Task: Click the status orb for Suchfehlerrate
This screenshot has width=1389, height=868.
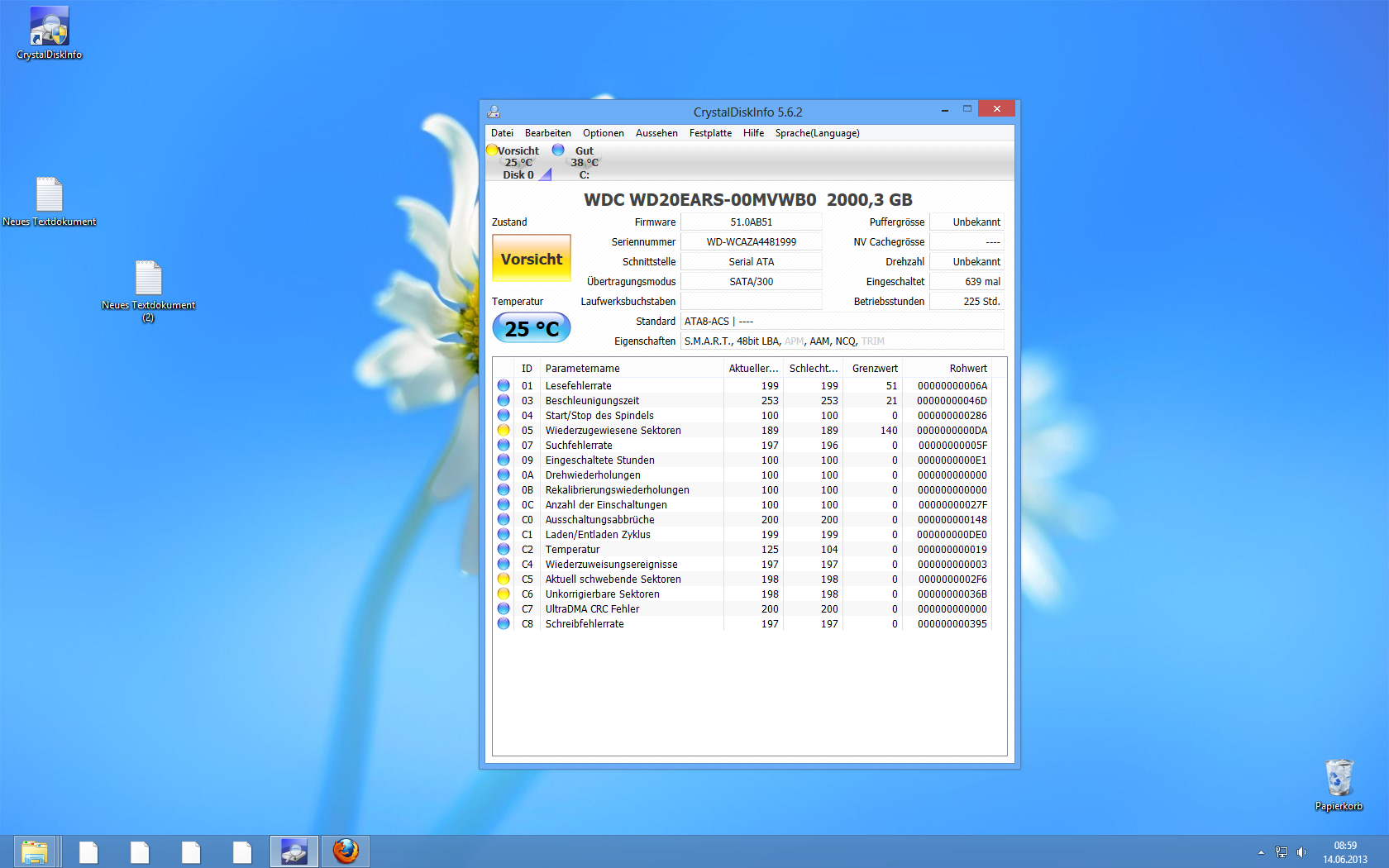Action: tap(504, 446)
